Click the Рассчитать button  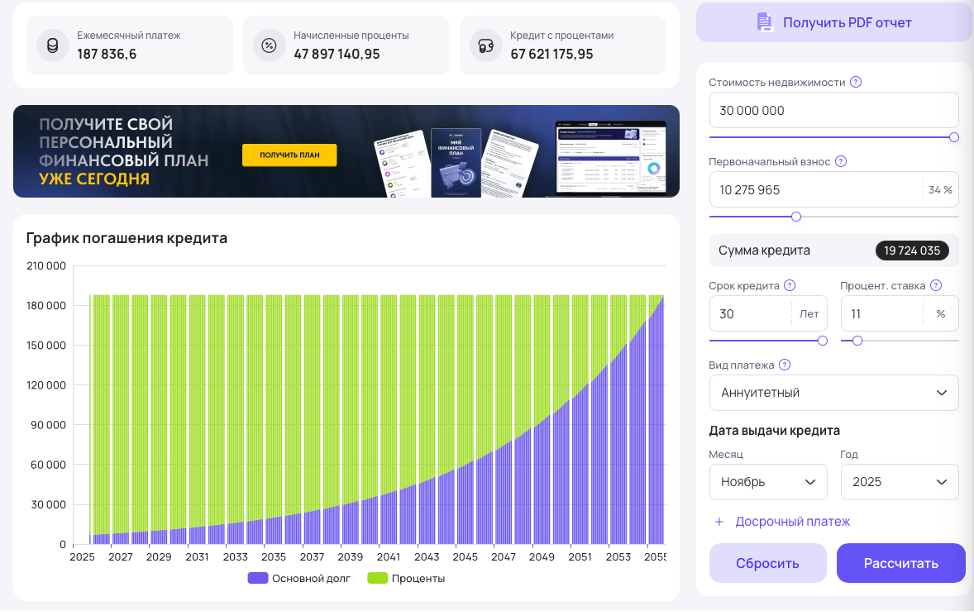(901, 564)
